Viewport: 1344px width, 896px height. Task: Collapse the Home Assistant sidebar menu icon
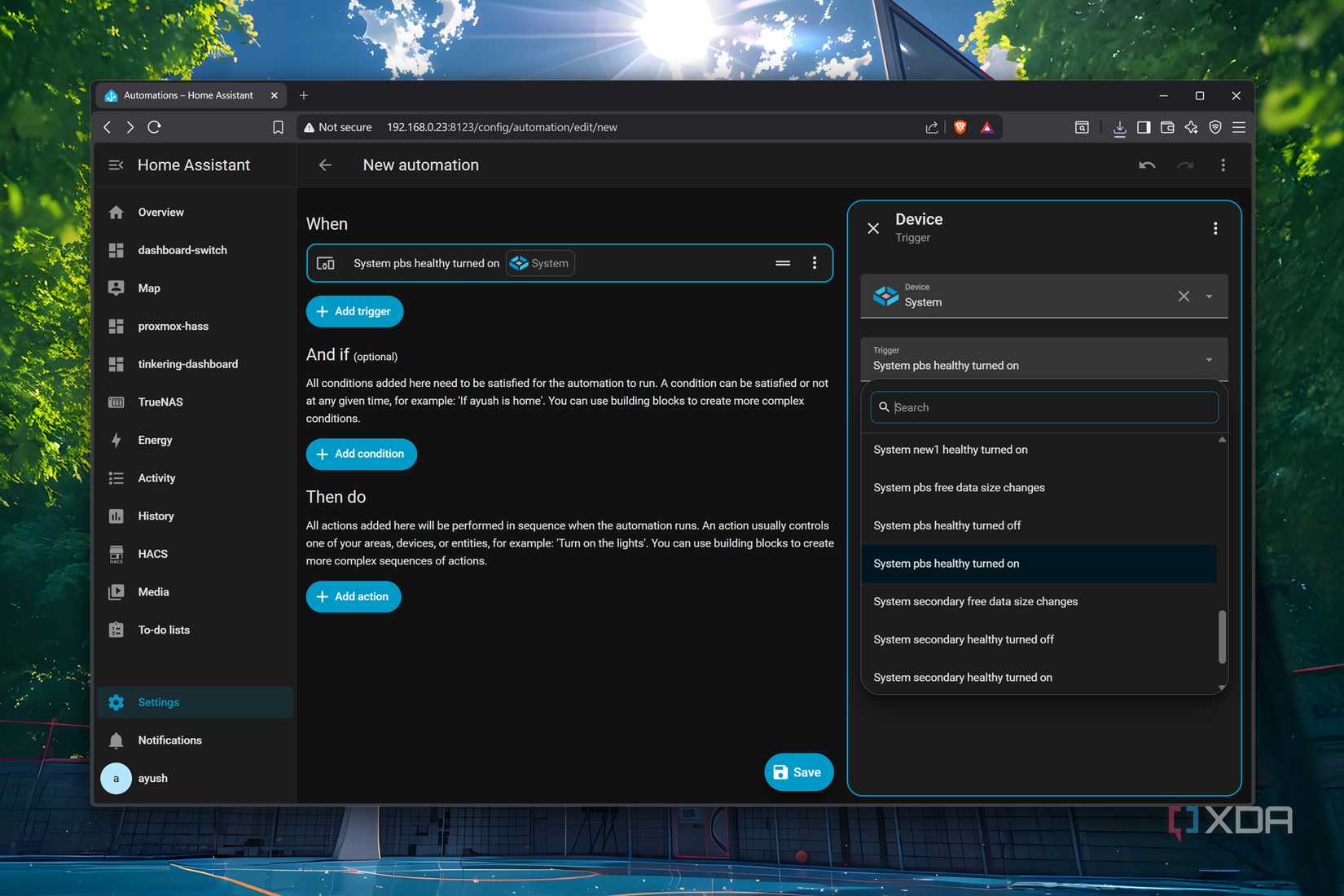(116, 165)
